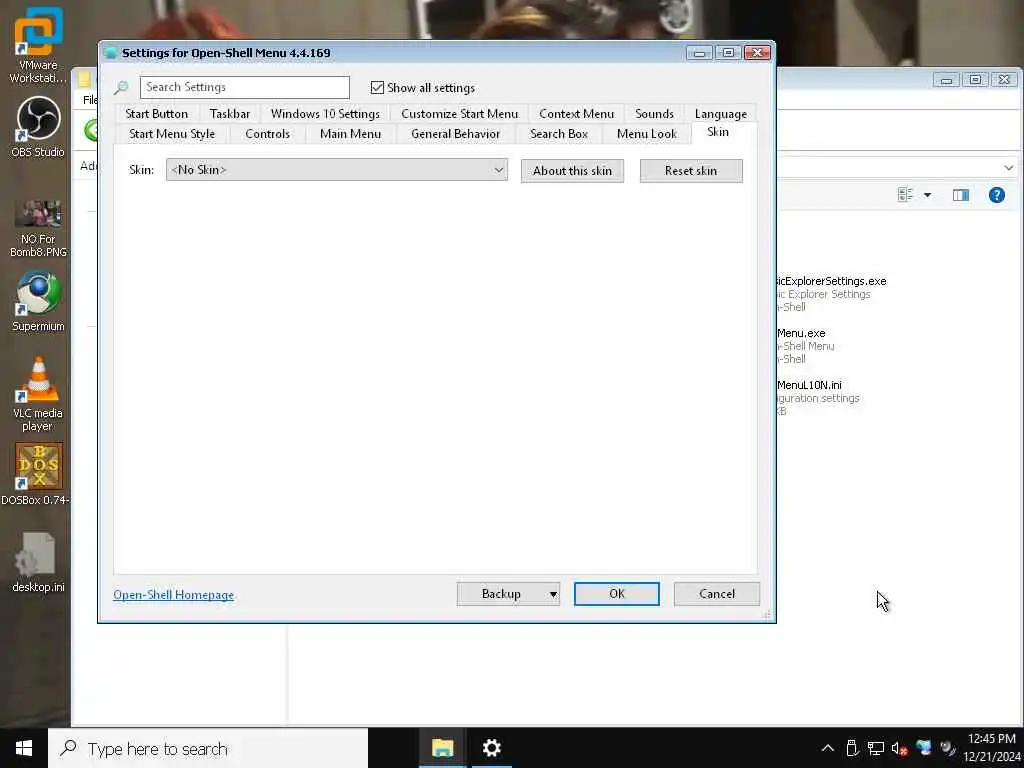Switch to the Context Menu tab

pos(577,114)
